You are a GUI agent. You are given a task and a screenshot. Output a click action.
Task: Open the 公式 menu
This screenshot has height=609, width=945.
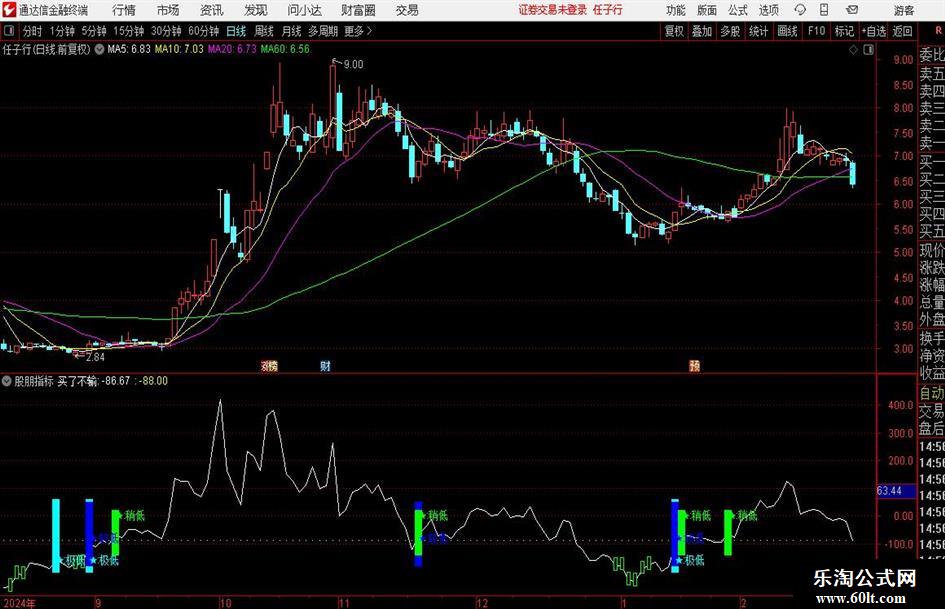click(x=738, y=10)
